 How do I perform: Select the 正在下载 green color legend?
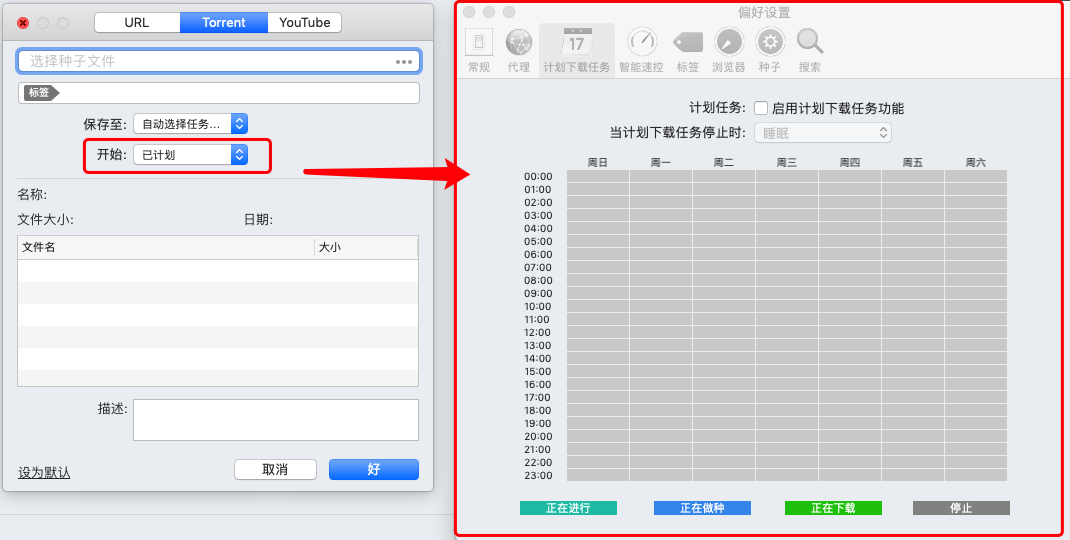[x=833, y=508]
